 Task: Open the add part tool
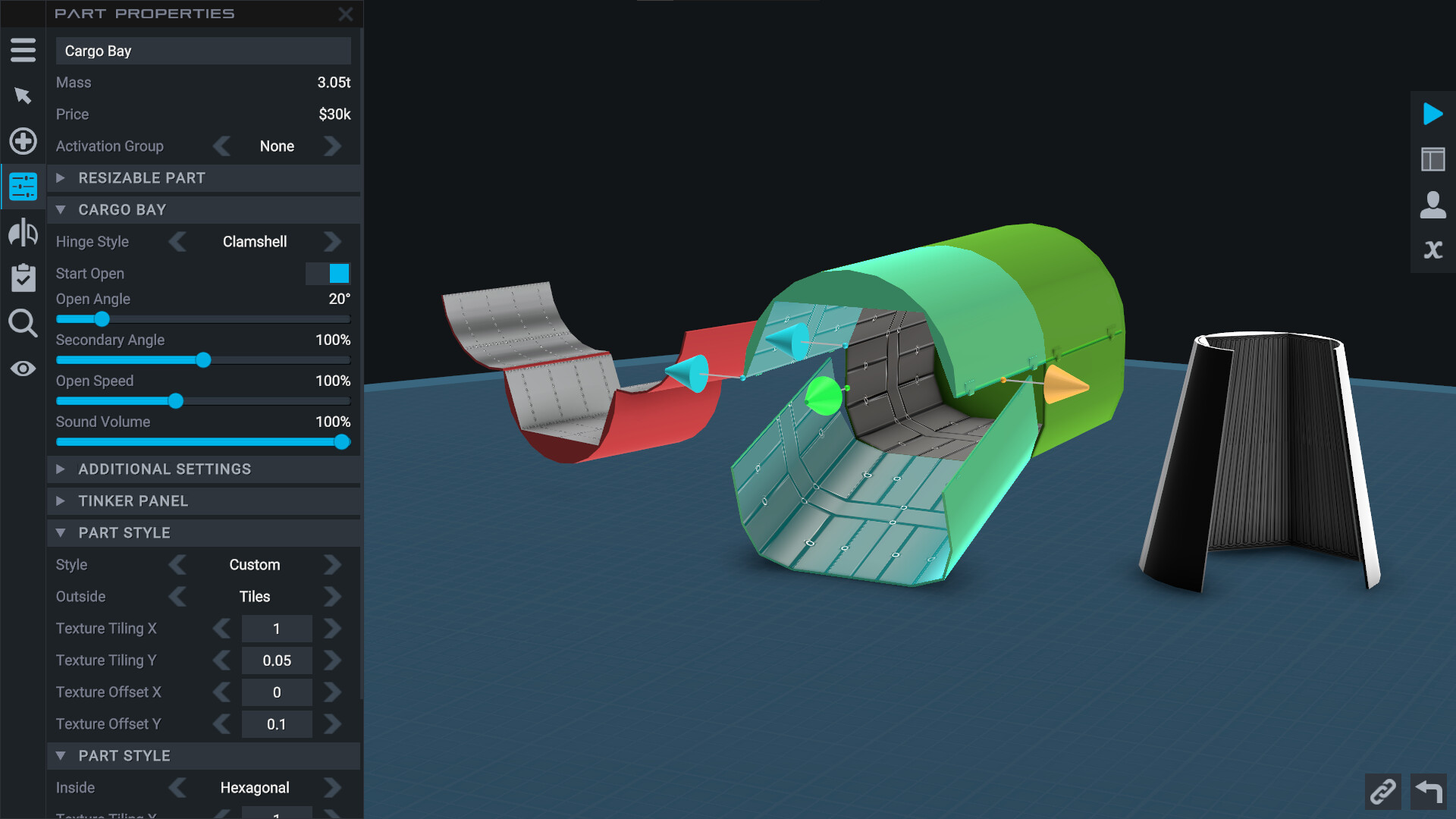(x=23, y=141)
